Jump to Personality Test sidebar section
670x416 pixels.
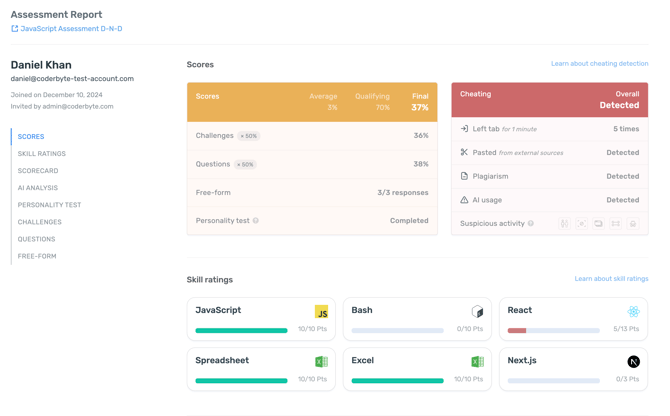pyautogui.click(x=49, y=205)
